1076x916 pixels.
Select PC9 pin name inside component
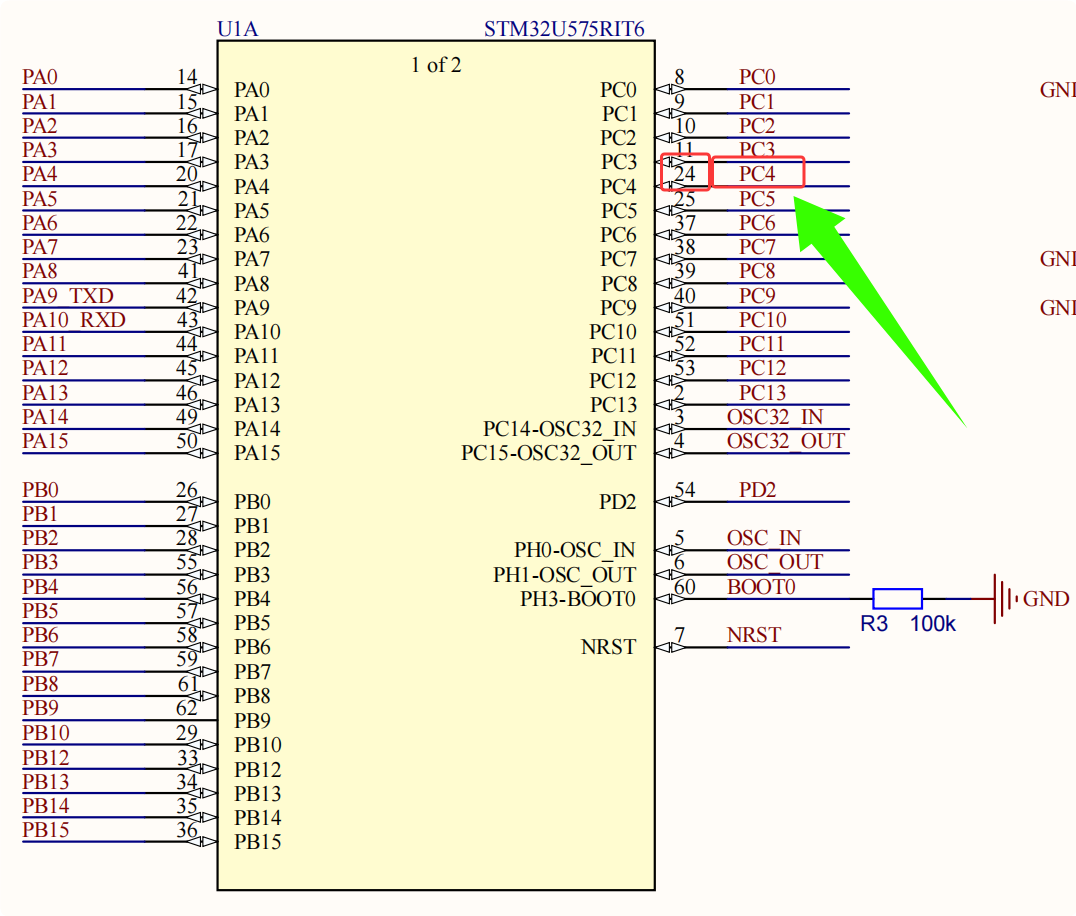tap(618, 308)
